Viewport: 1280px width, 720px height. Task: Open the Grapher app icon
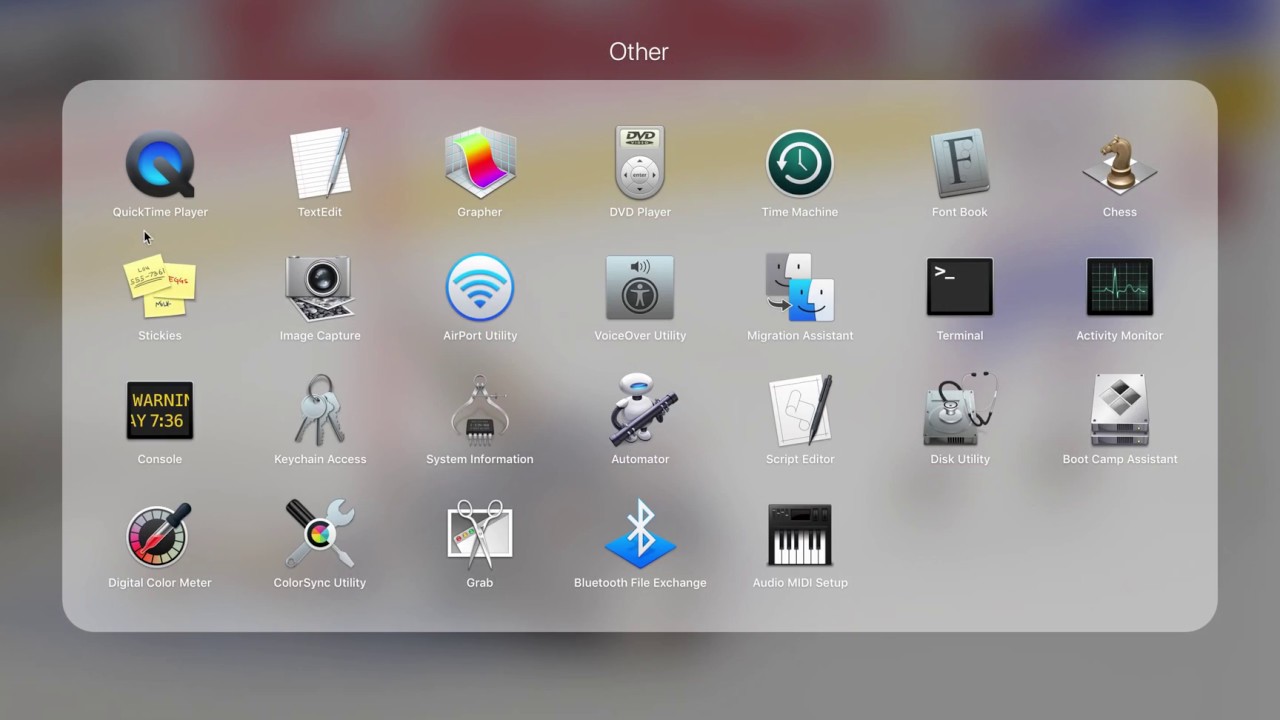point(480,163)
